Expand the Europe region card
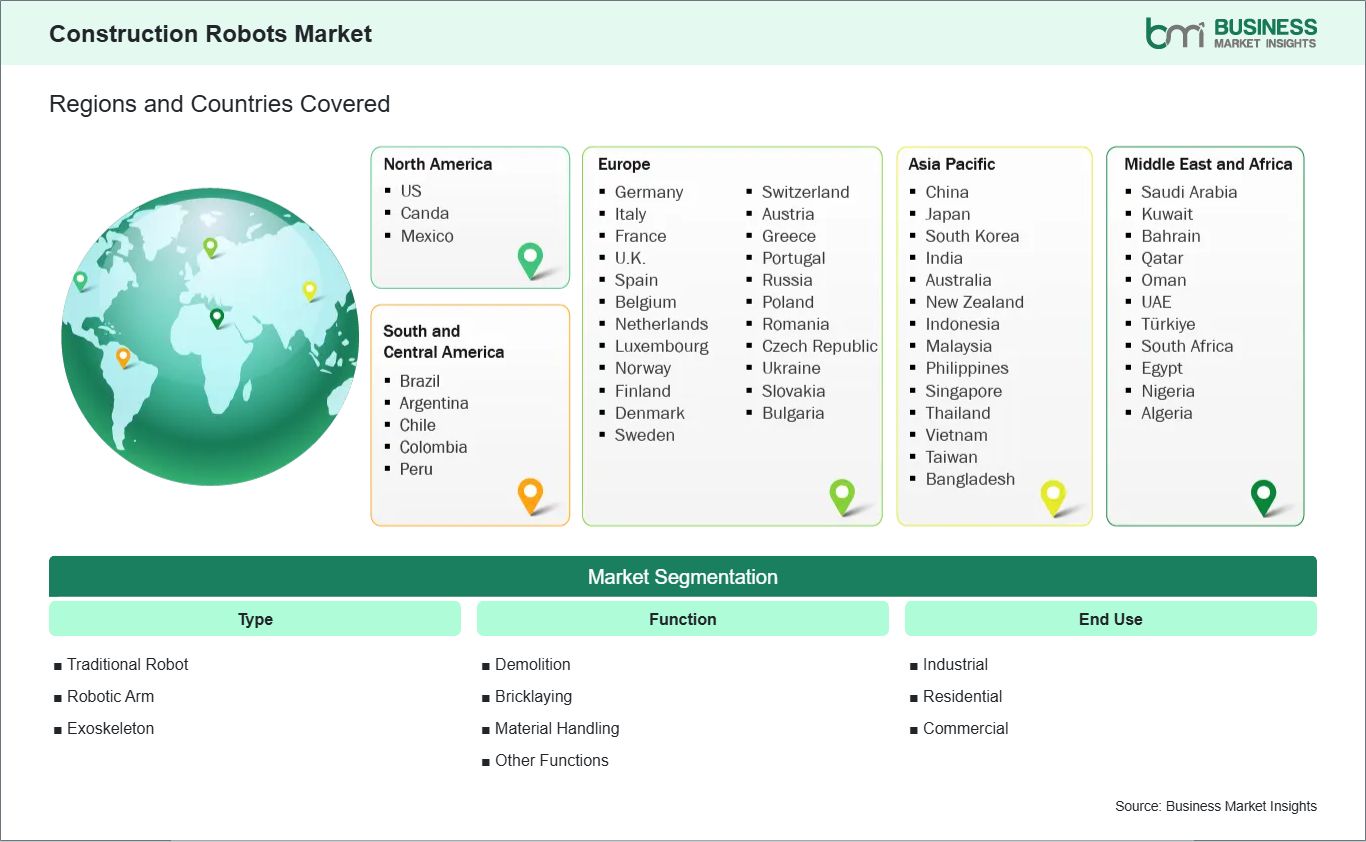The image size is (1366, 842). point(732,335)
